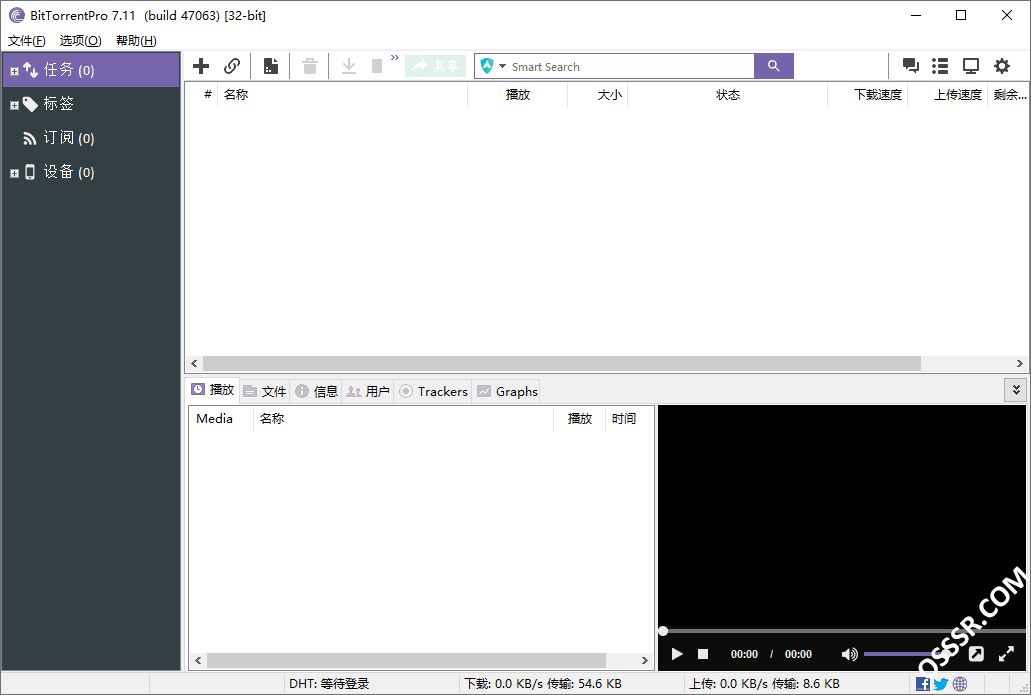Screen dimensions: 1031x695
Task: Sort by the 下载速度 column header
Action: point(868,95)
